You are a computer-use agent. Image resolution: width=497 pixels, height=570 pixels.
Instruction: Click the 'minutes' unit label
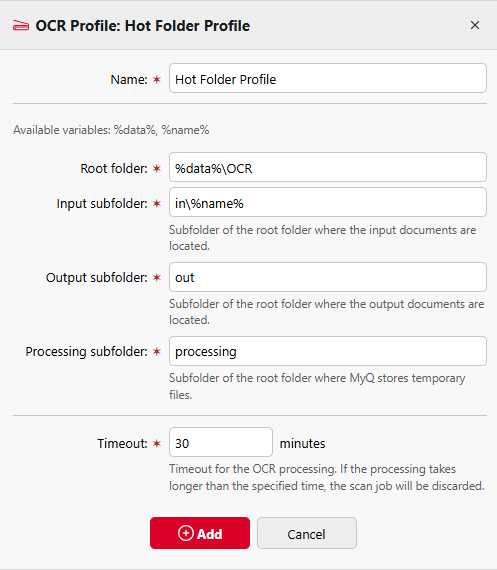302,443
